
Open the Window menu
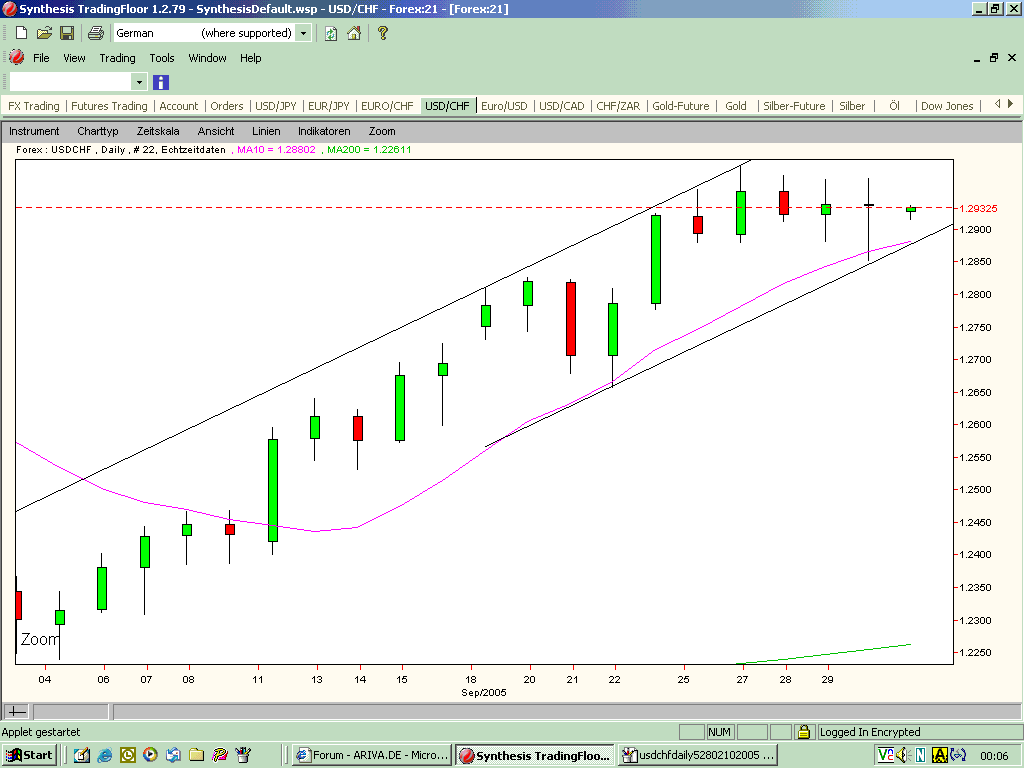click(x=208, y=57)
